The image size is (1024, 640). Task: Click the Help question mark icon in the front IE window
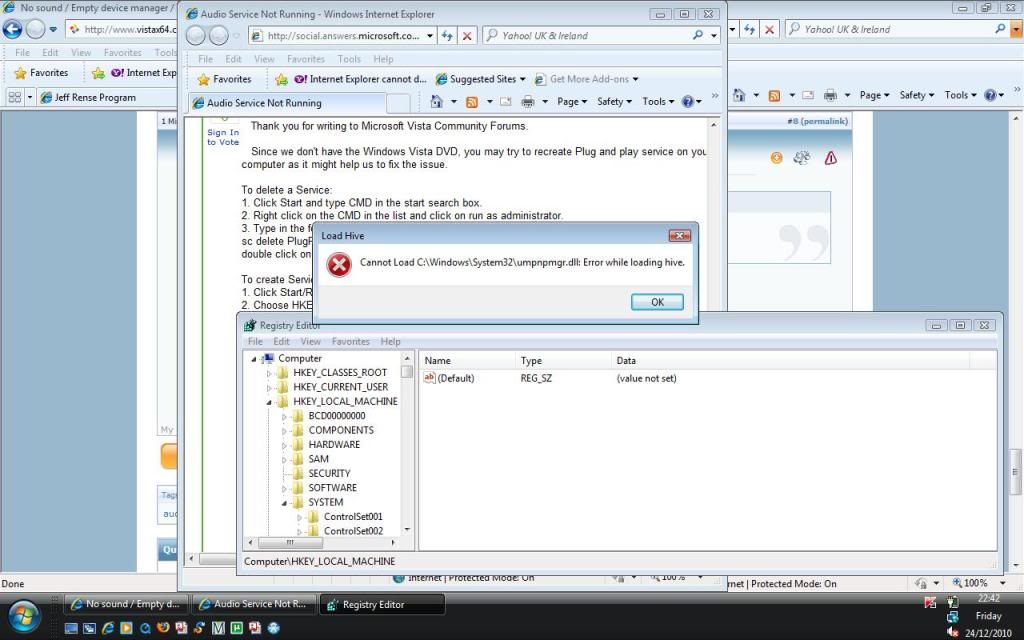(x=687, y=101)
